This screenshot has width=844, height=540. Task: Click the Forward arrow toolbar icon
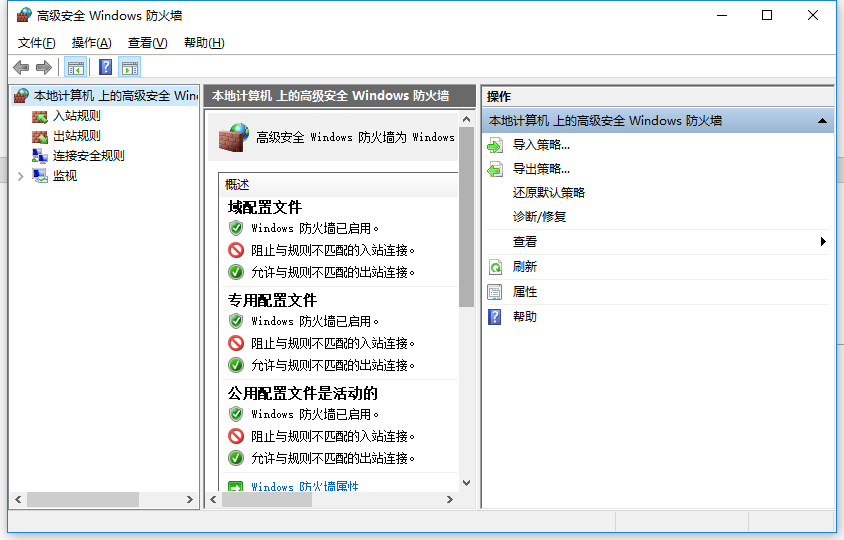(44, 68)
